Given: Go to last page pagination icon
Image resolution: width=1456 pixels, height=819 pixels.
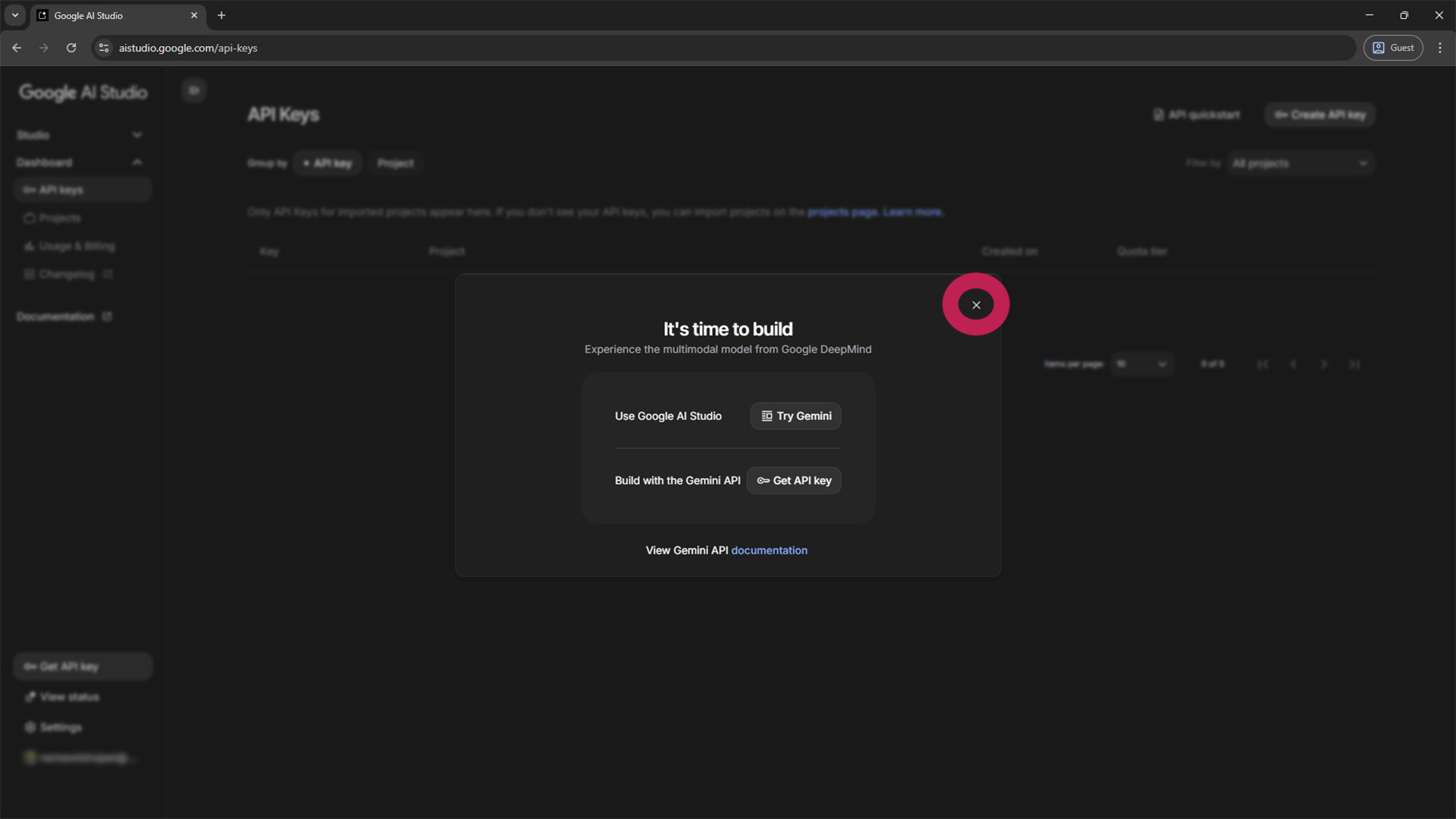Looking at the screenshot, I should point(1354,365).
